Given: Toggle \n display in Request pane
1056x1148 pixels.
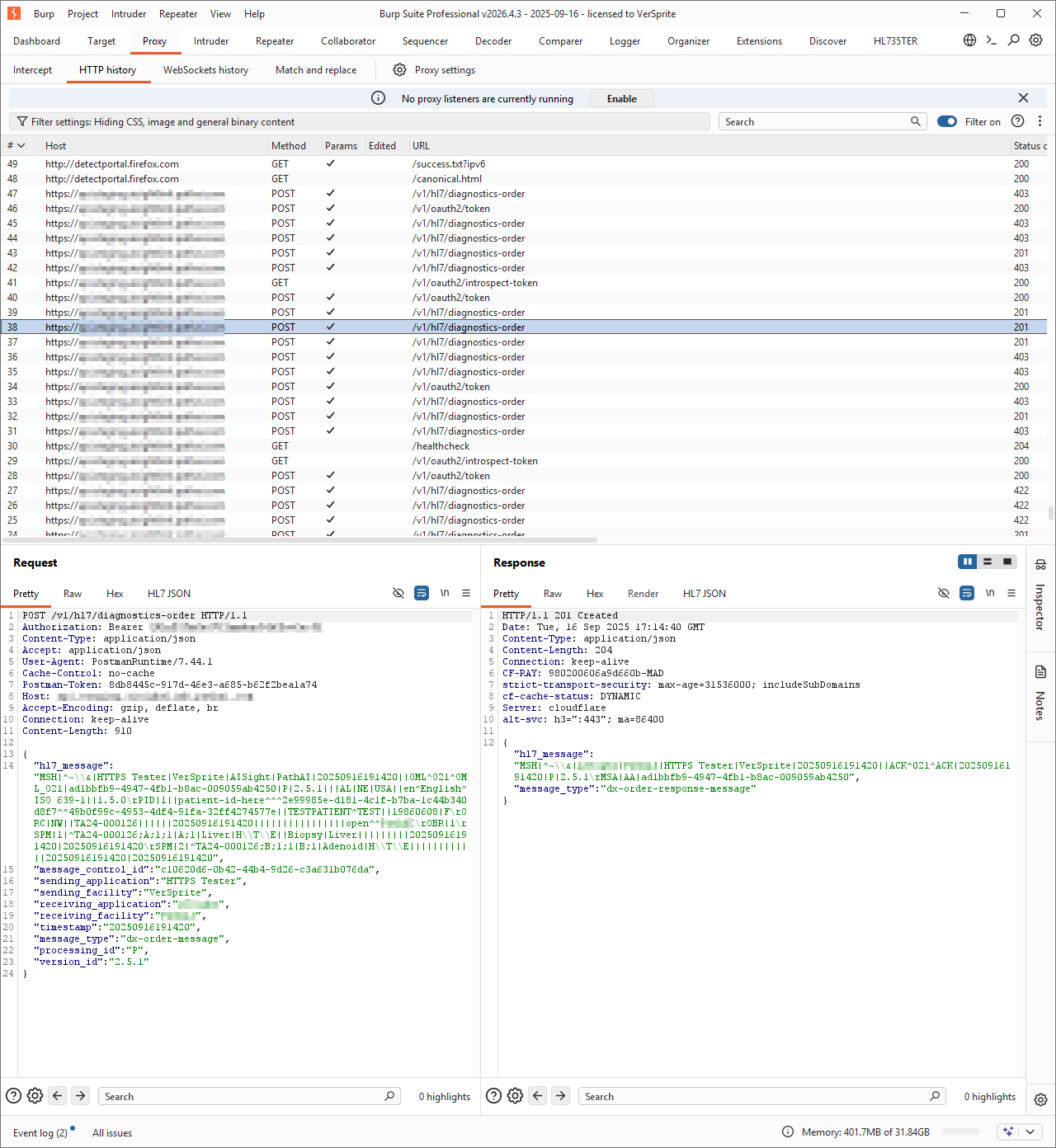Looking at the screenshot, I should coord(445,593).
